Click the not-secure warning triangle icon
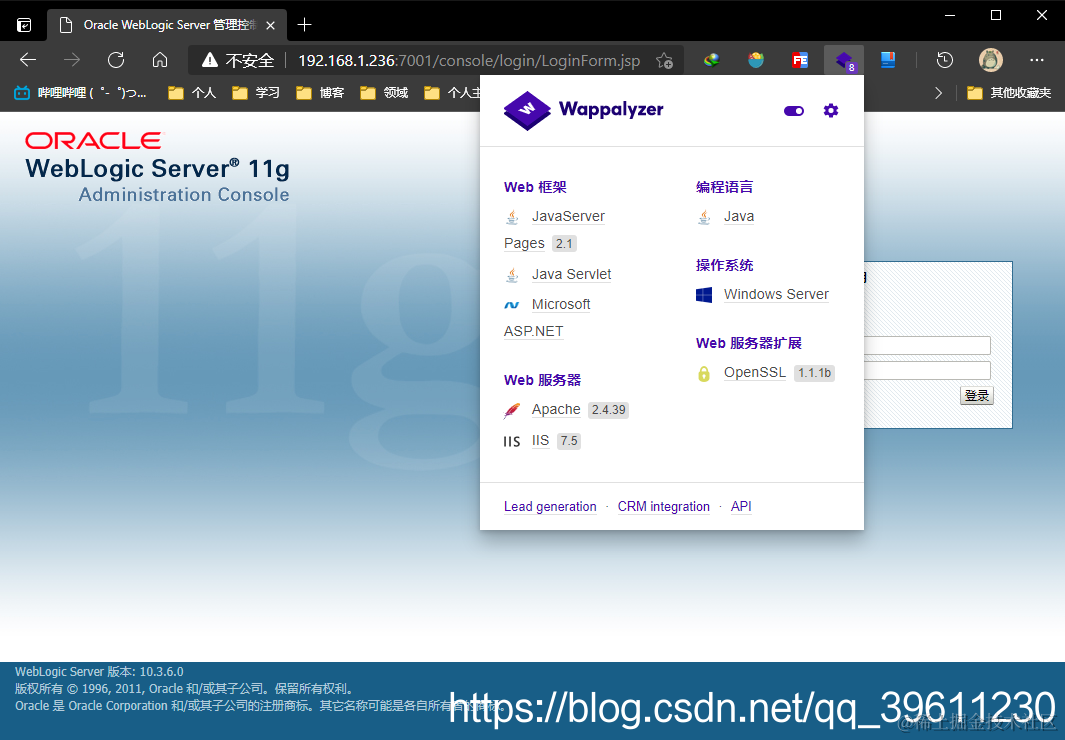 tap(210, 60)
